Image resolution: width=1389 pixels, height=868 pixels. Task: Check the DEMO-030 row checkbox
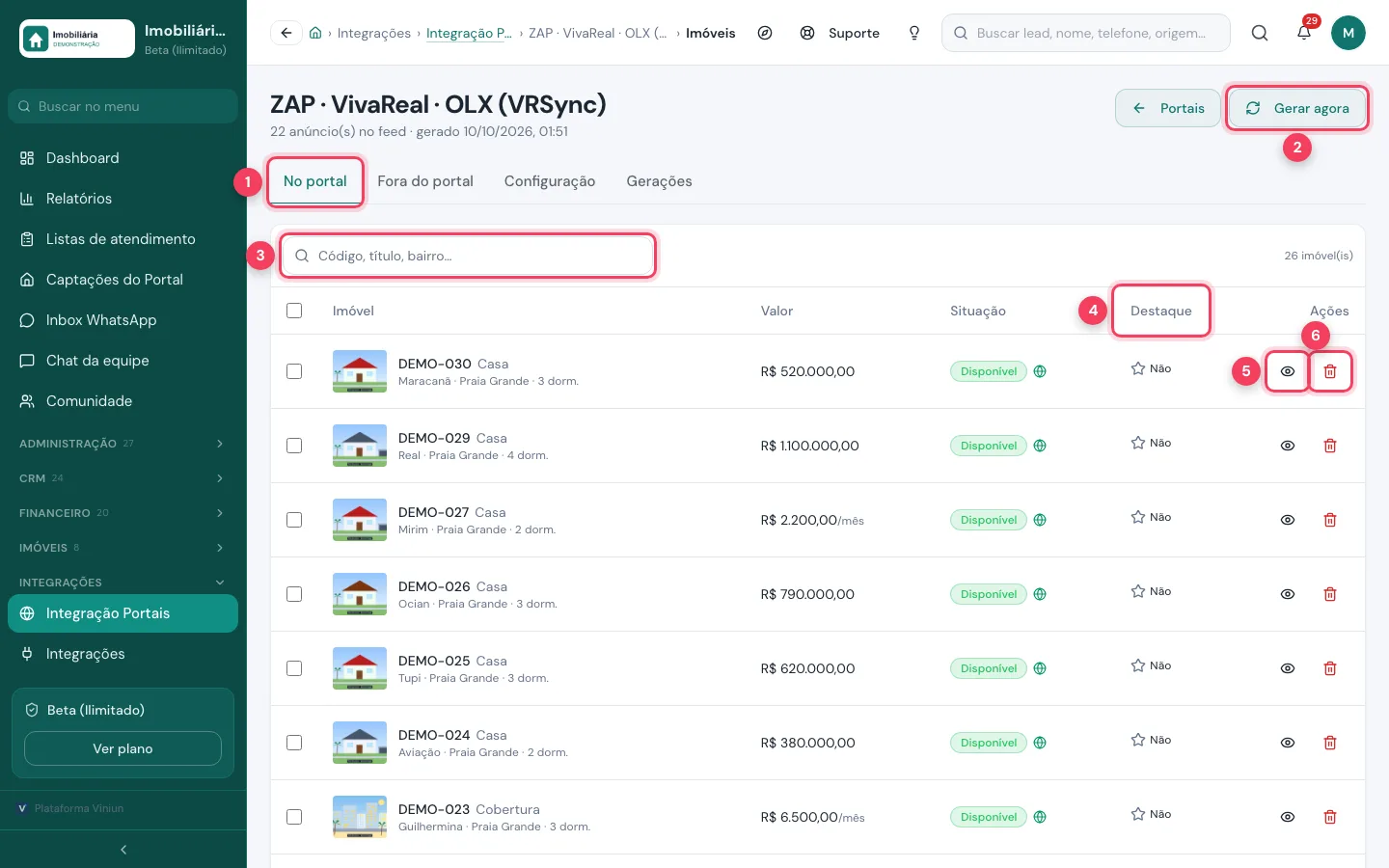click(x=294, y=371)
